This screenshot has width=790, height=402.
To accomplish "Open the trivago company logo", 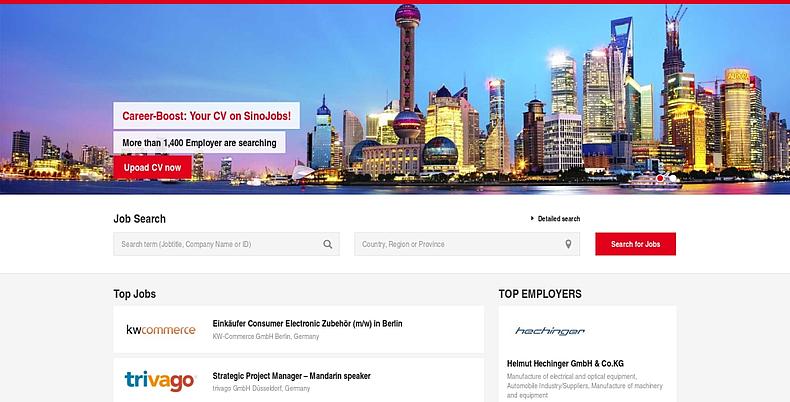I will 160,381.
